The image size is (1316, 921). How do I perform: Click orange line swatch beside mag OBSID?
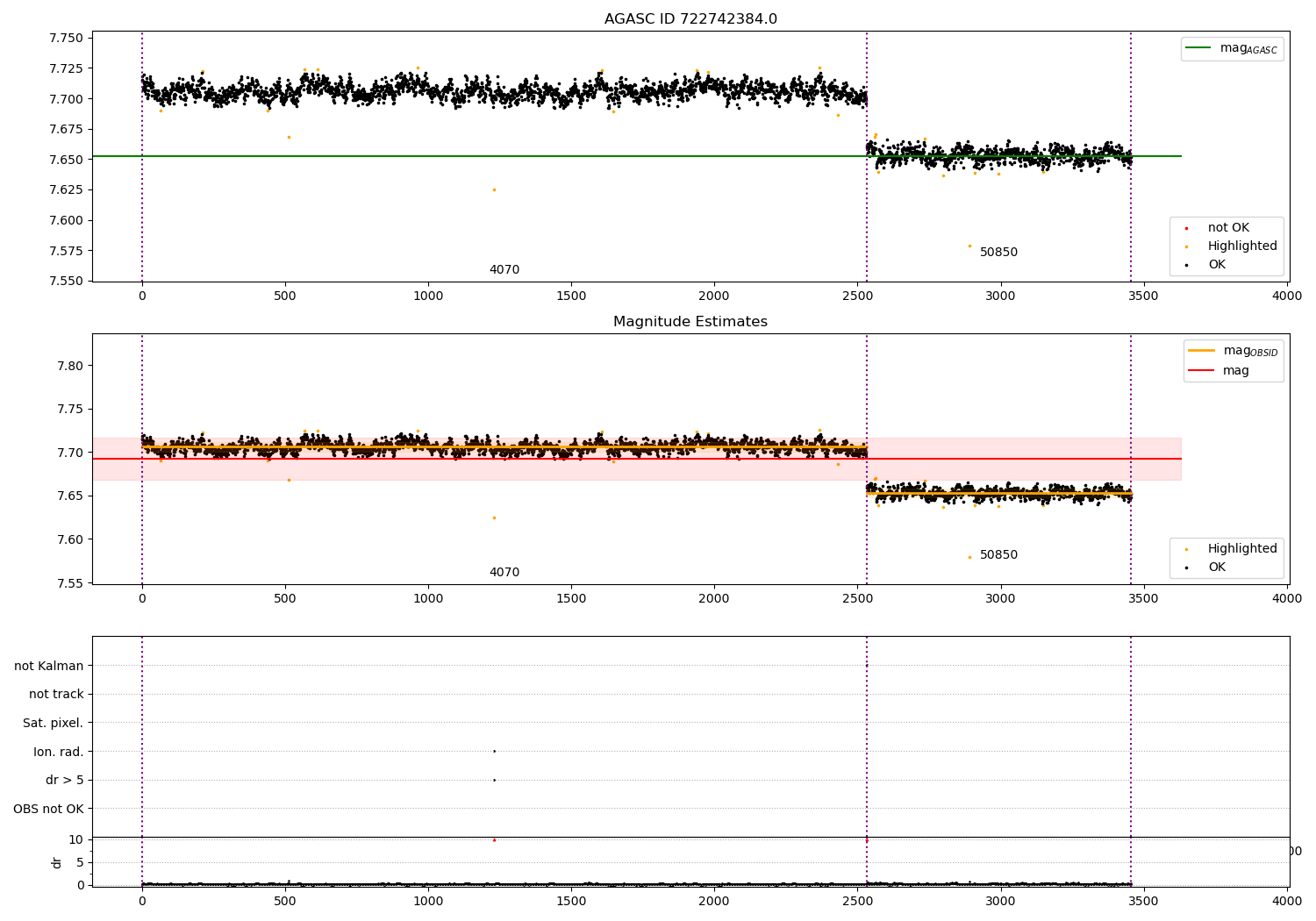pyautogui.click(x=1201, y=350)
